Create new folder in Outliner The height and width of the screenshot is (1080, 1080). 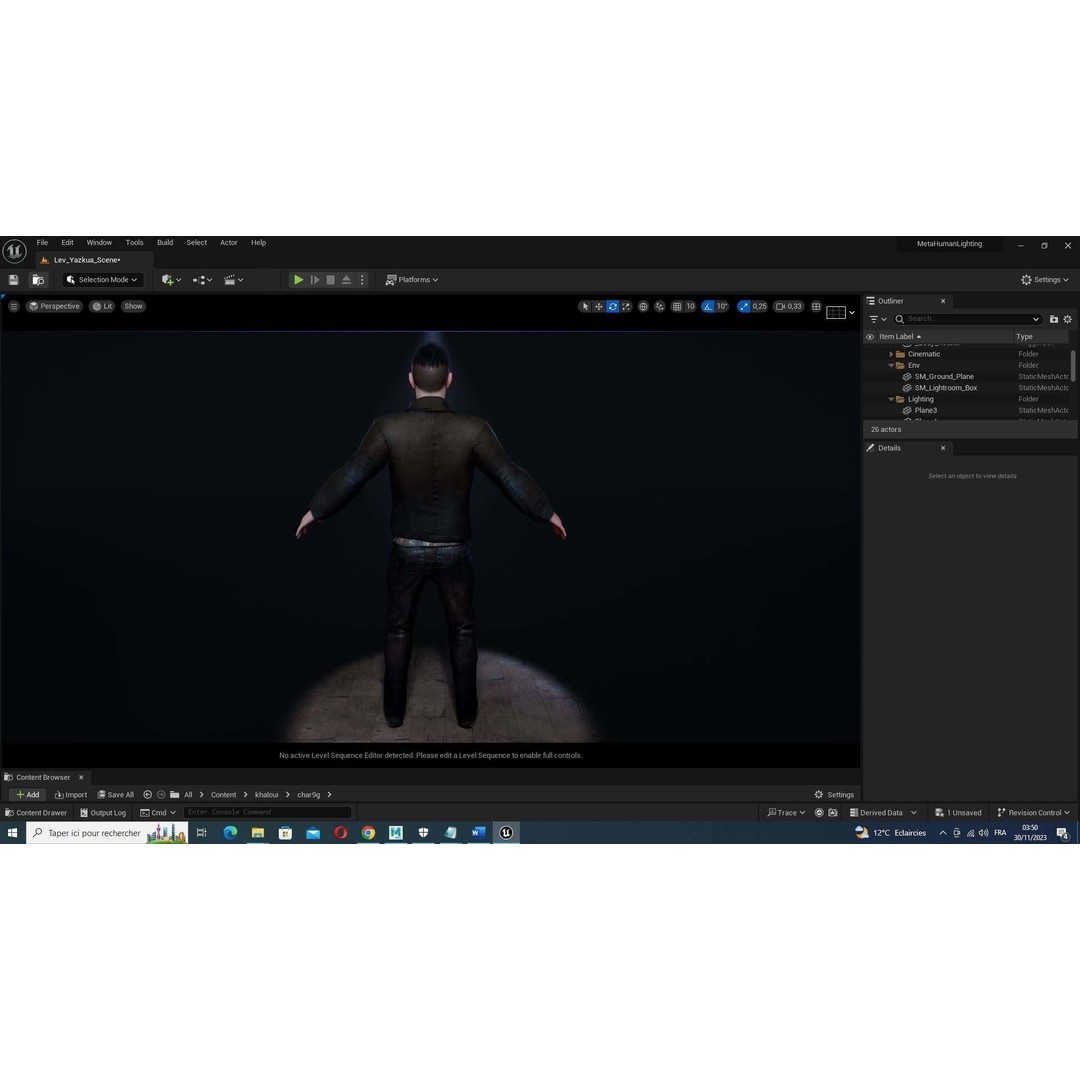pyautogui.click(x=1053, y=319)
